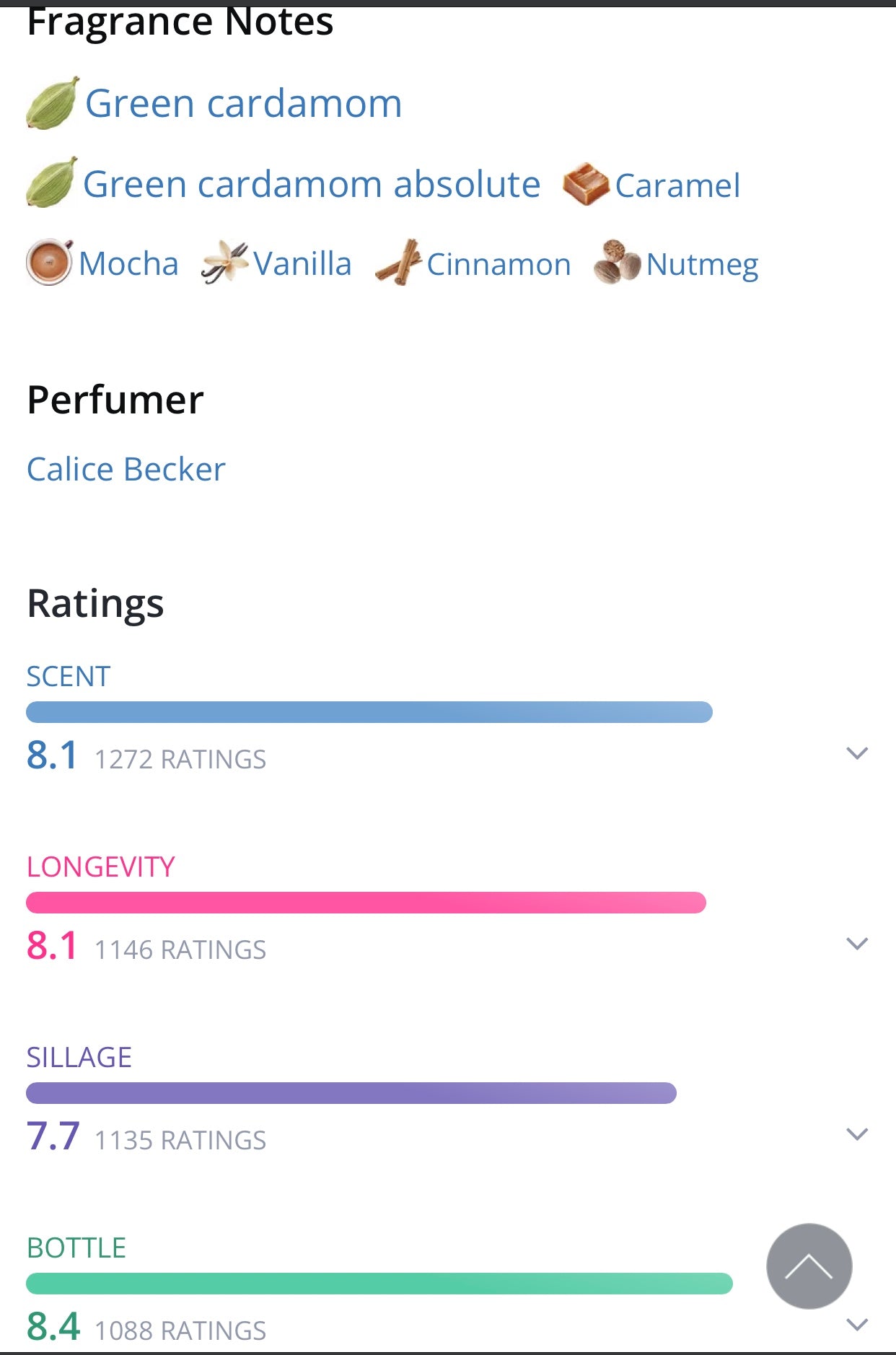Screen dimensions: 896x1355
Task: Expand the Longevity rating chevron
Action: [x=856, y=944]
